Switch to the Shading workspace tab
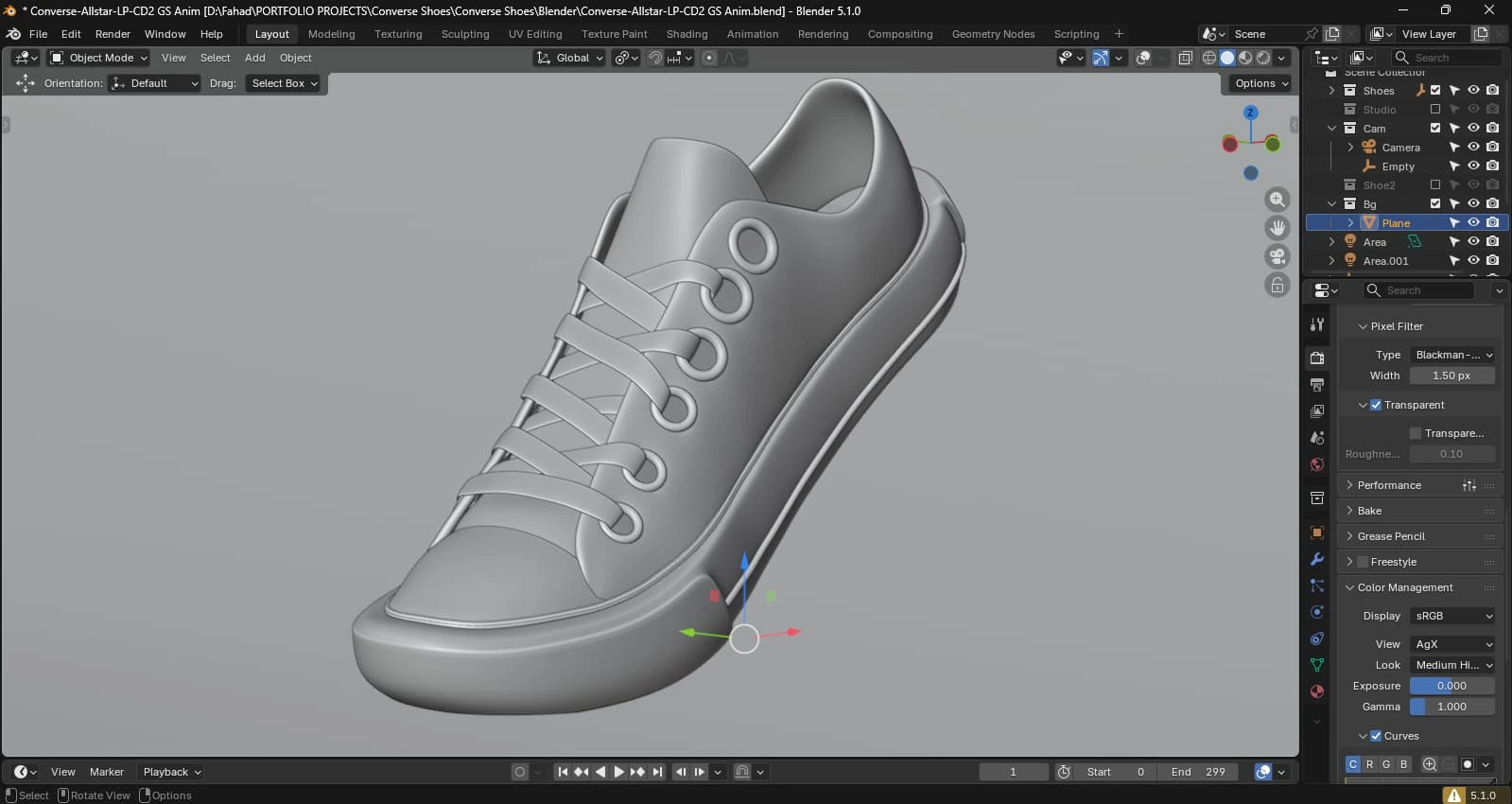This screenshot has height=804, width=1512. [x=686, y=34]
